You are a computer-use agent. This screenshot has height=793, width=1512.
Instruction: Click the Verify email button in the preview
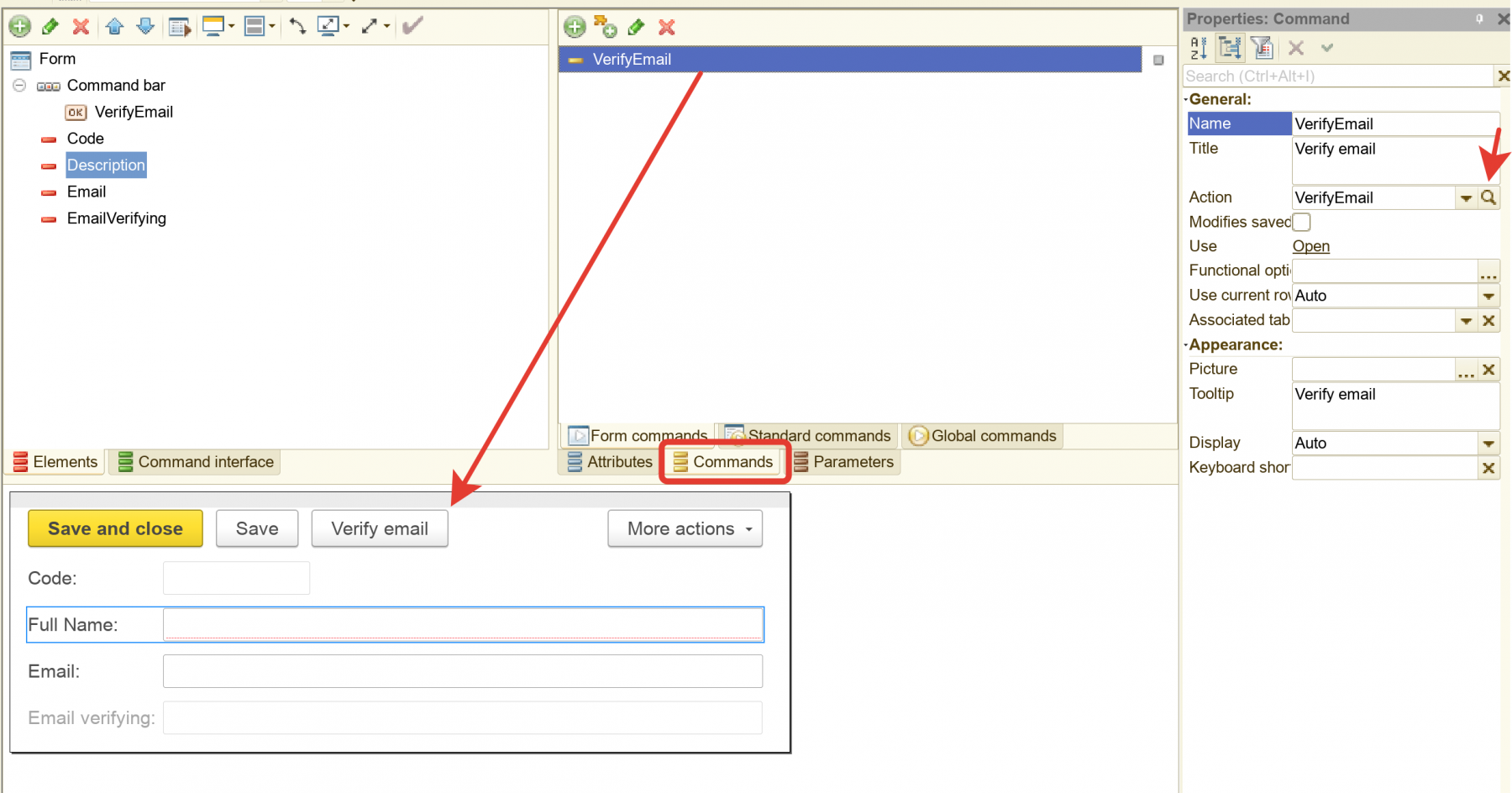point(380,529)
